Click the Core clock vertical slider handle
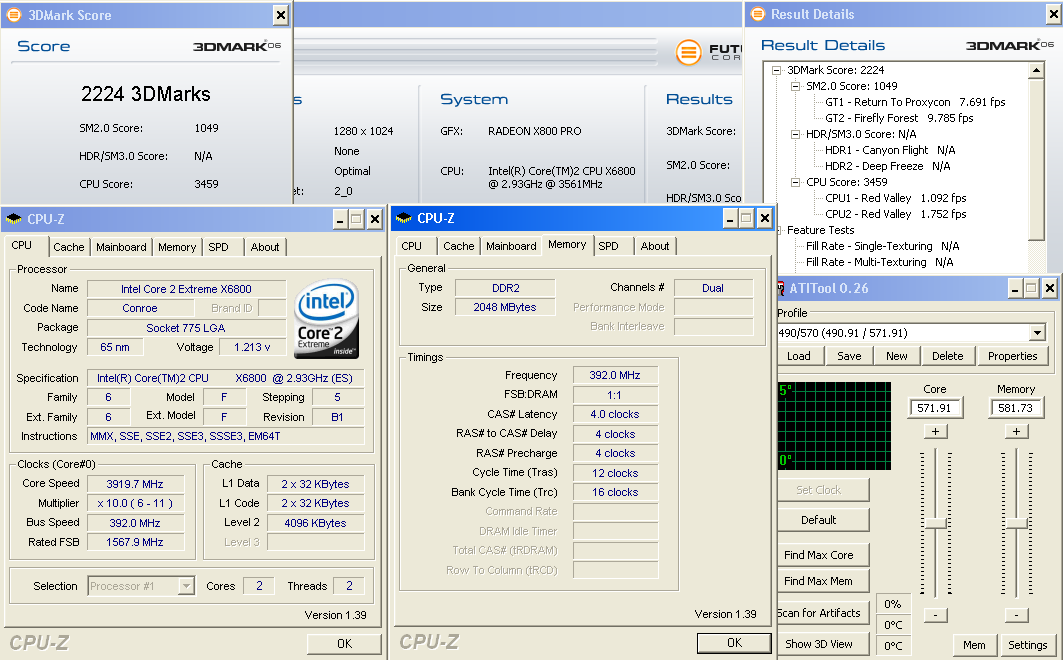1063x660 pixels. (936, 524)
